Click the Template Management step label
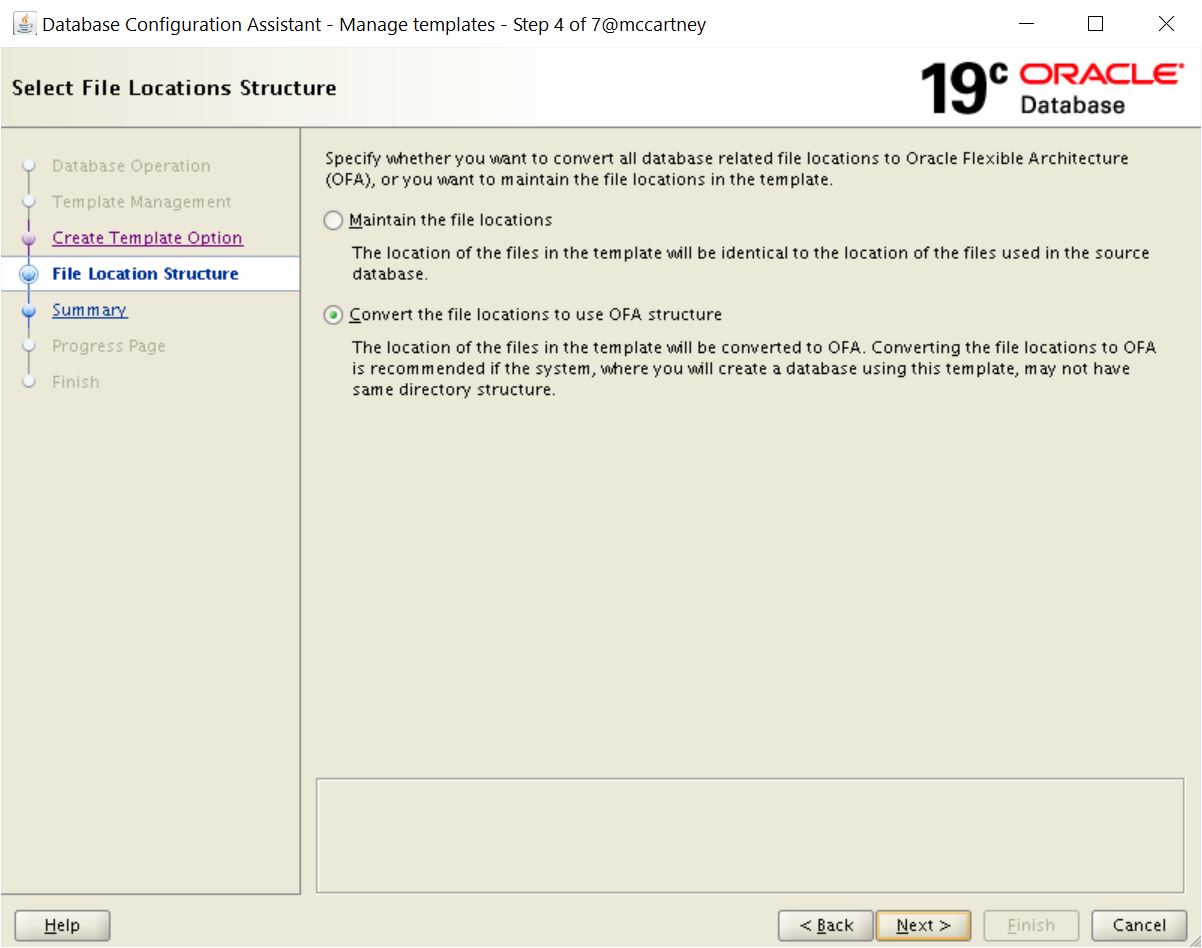This screenshot has height=948, width=1202. (141, 202)
